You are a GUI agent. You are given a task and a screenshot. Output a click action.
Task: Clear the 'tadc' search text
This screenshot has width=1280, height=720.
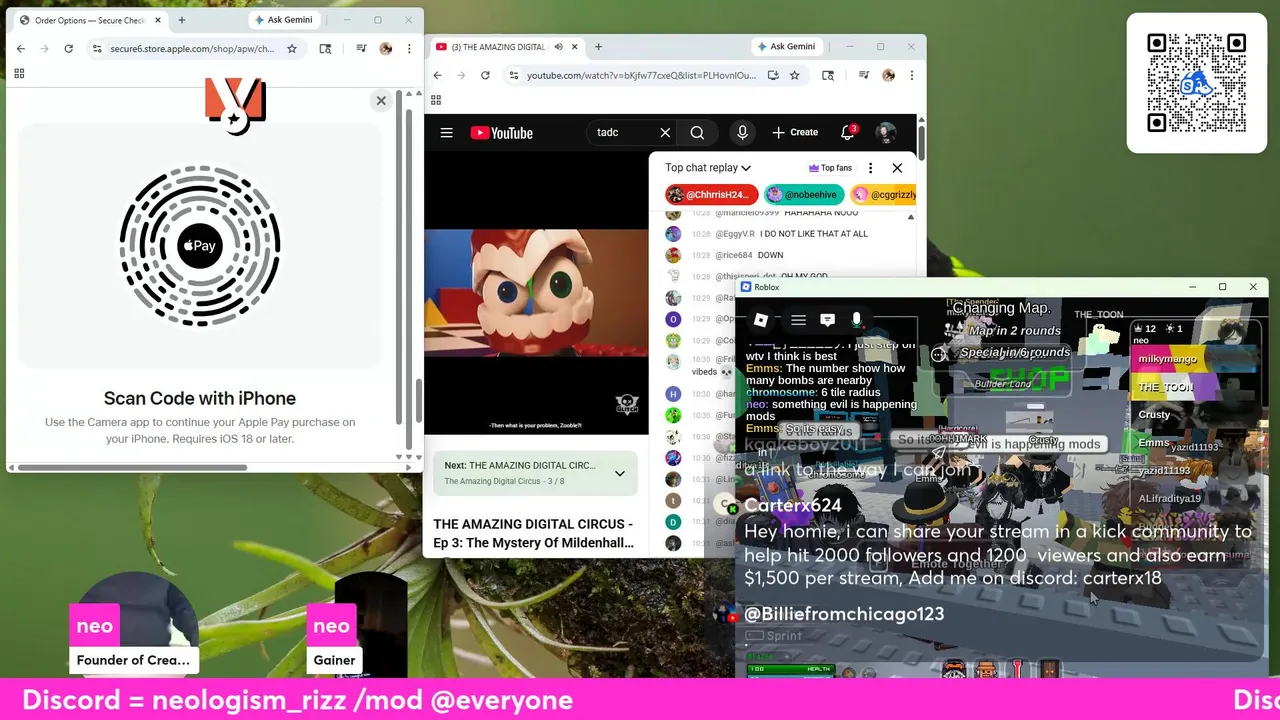[x=665, y=132]
